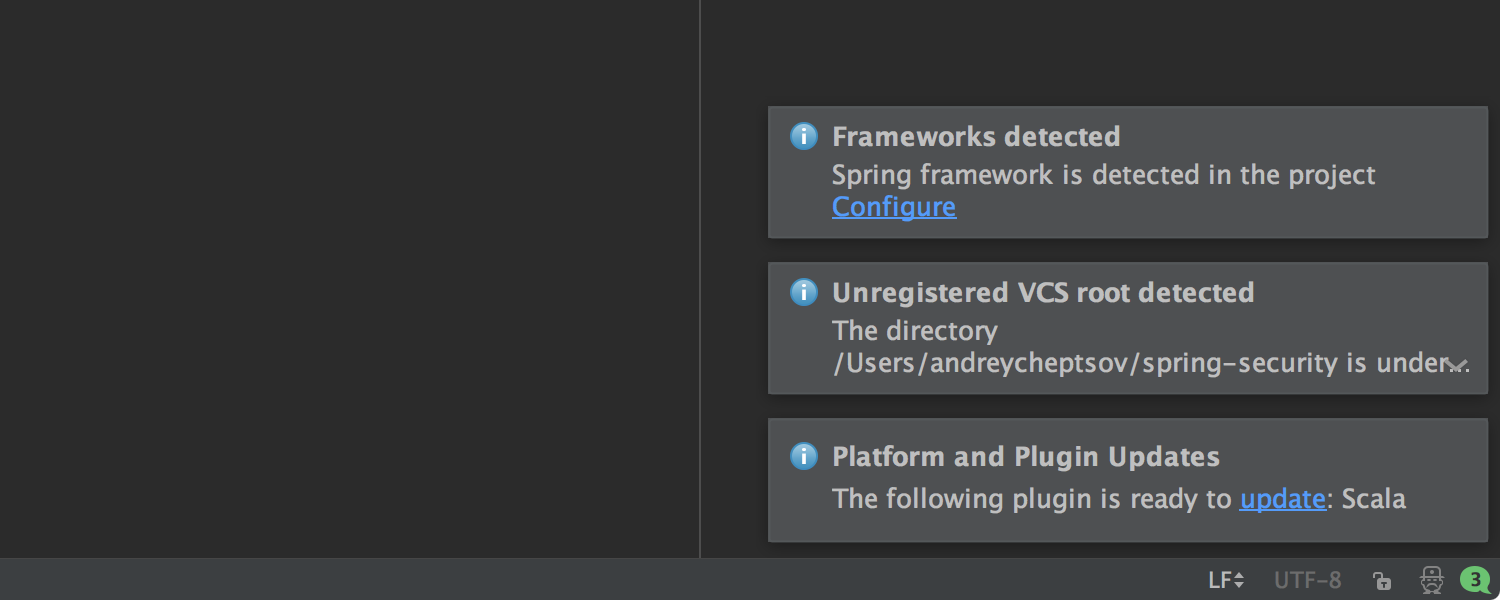Image resolution: width=1500 pixels, height=600 pixels.
Task: Click the info icon beside "Unregistered VCS root detected"
Action: point(803,292)
